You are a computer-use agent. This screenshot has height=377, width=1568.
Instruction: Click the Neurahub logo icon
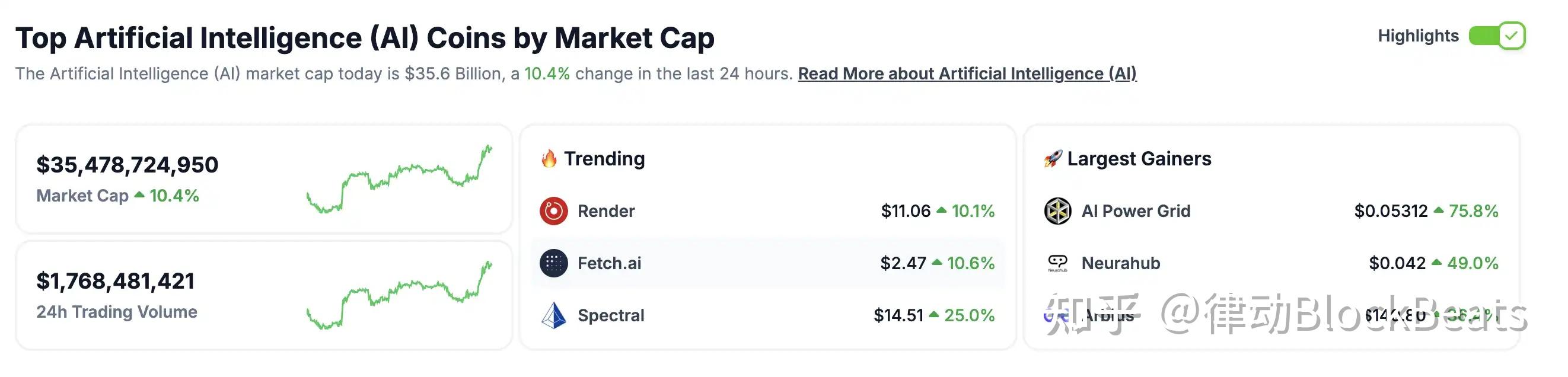[x=1057, y=263]
